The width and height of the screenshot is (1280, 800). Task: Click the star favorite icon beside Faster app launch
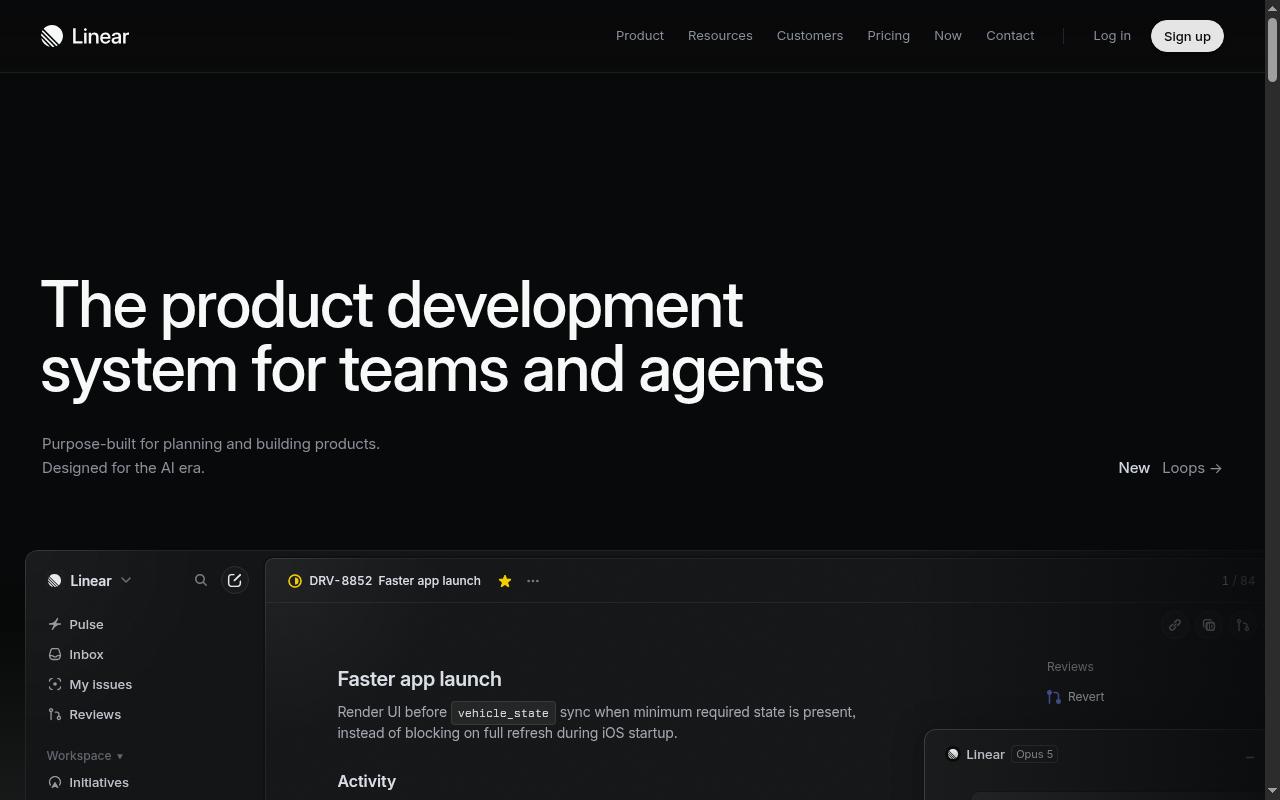click(x=505, y=581)
